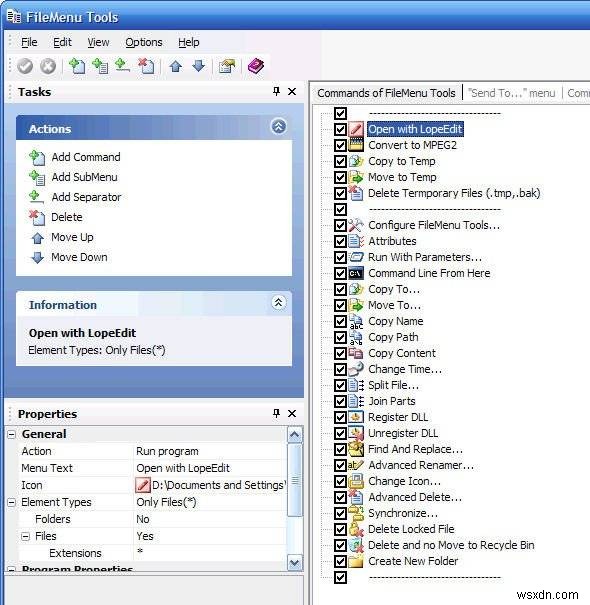Click the Move Down action link
Screen dimensions: 590x605
tap(79, 257)
